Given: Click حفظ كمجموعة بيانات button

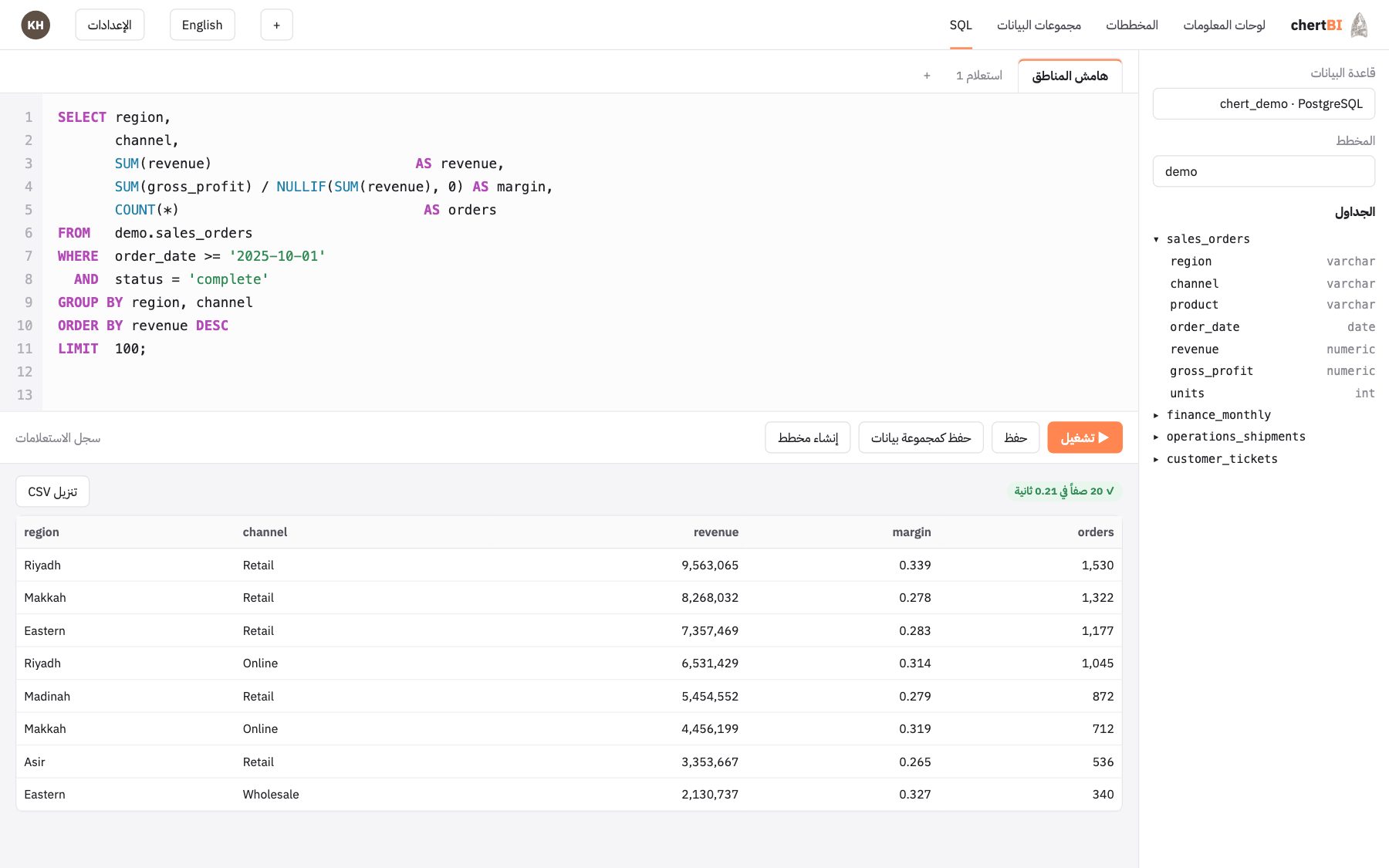Looking at the screenshot, I should tap(921, 437).
